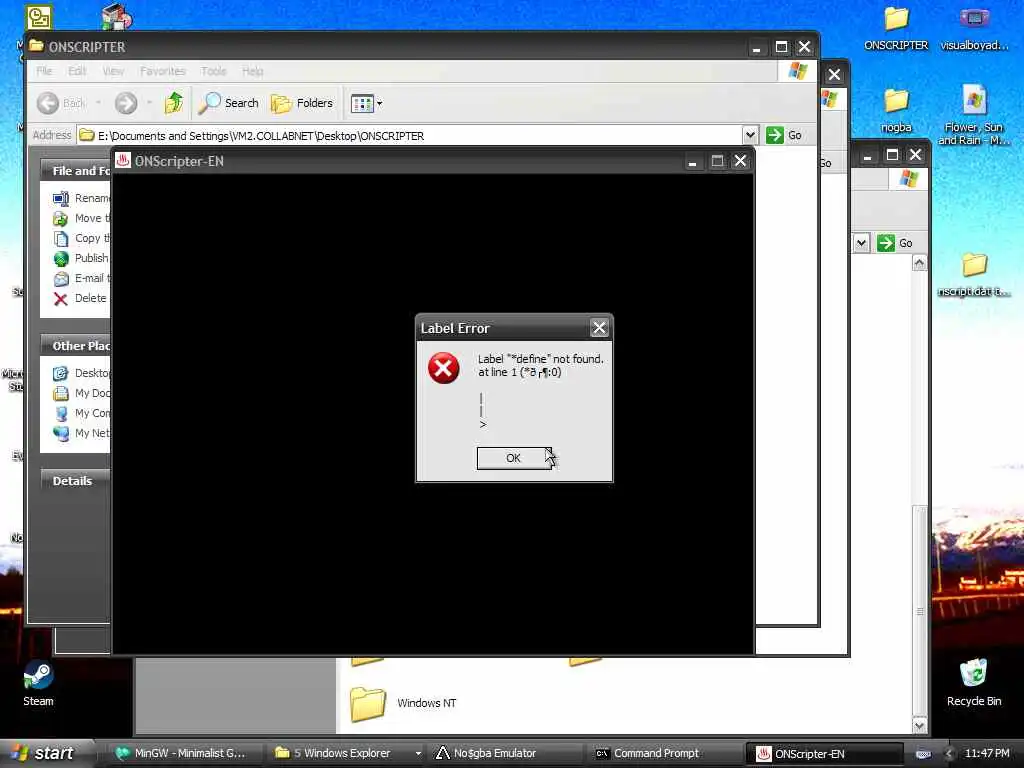
Task: Collapse the Other Places panel header
Action: (75, 345)
